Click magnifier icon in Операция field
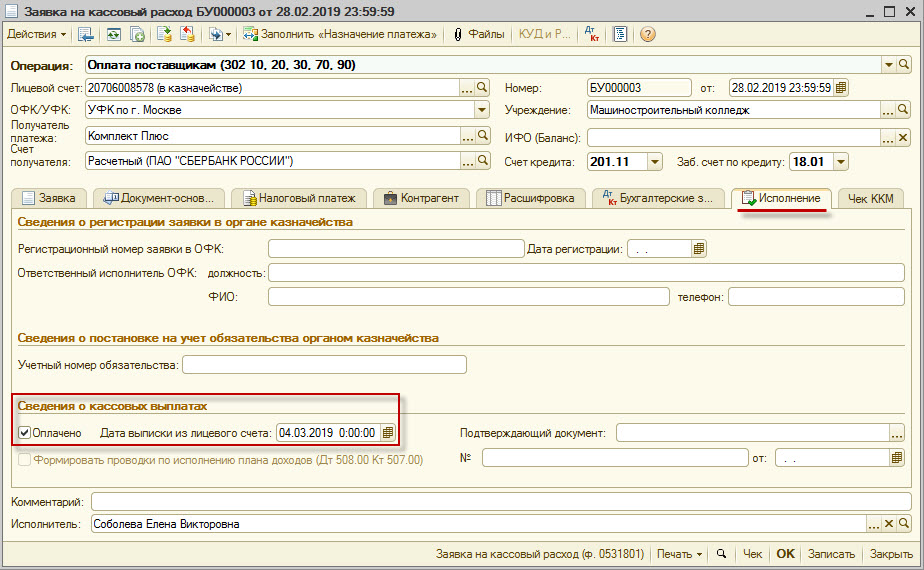The height and width of the screenshot is (570, 924). (904, 64)
